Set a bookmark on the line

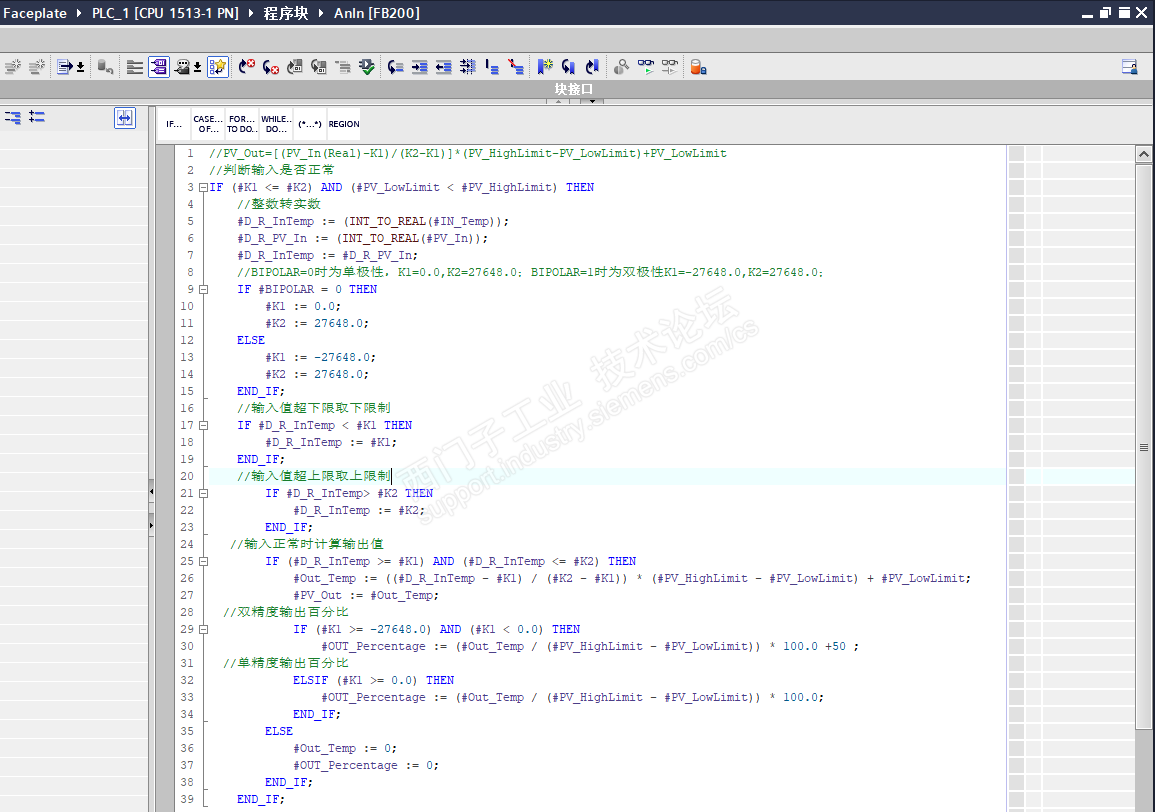[545, 67]
